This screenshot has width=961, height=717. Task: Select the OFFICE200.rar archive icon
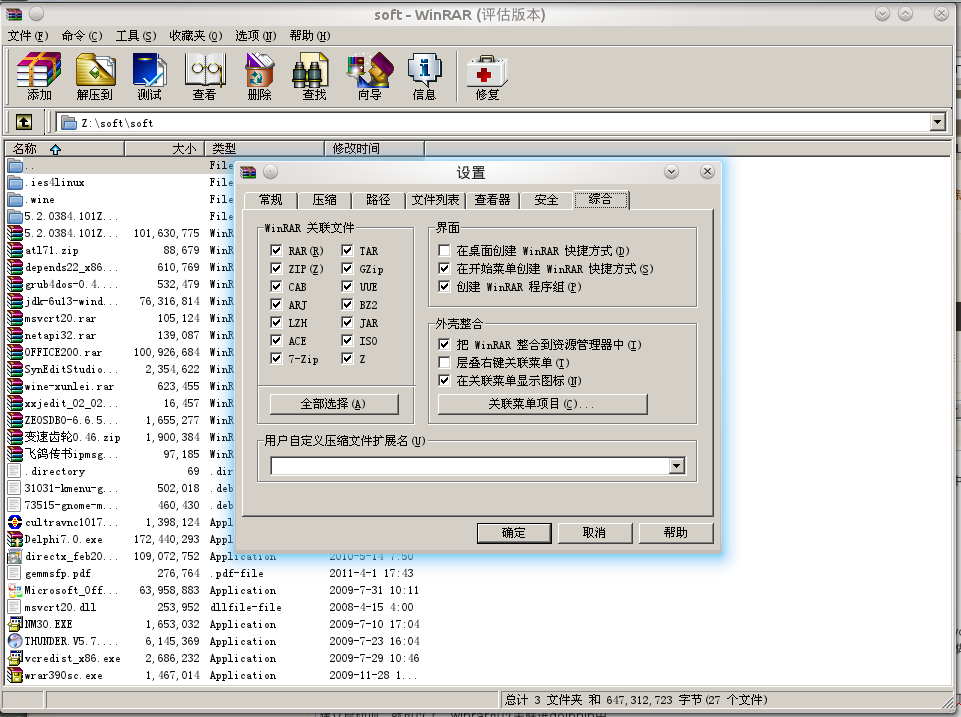(15, 352)
